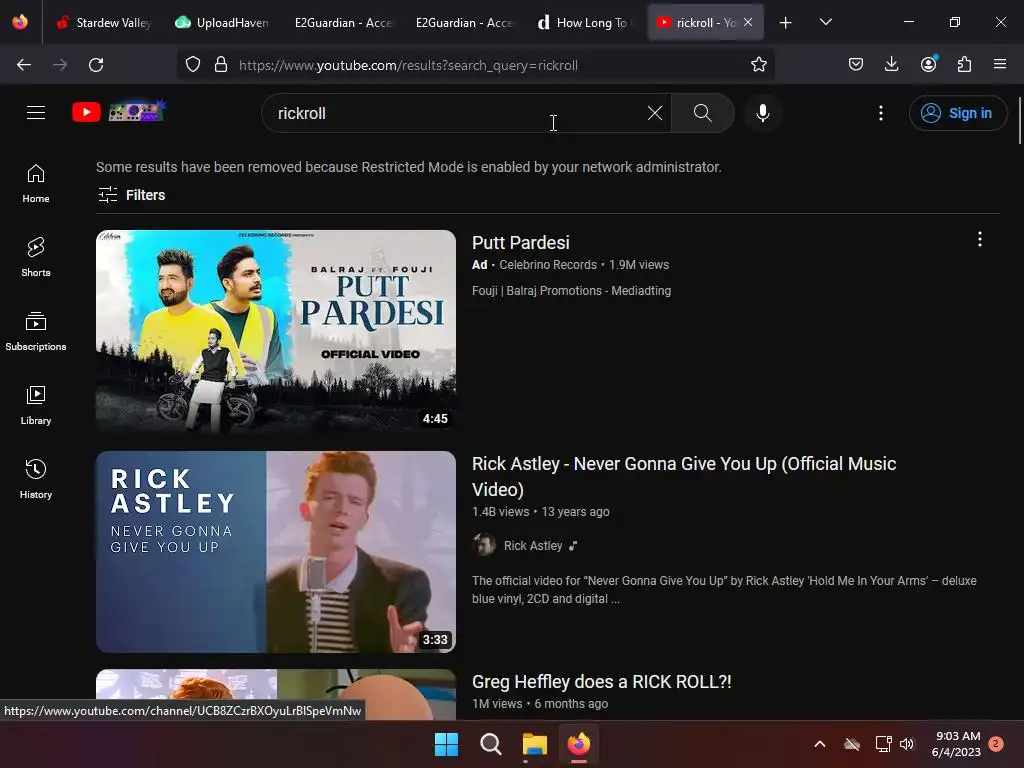Open Rick Astley channel name link
1024x768 pixels.
coord(532,545)
